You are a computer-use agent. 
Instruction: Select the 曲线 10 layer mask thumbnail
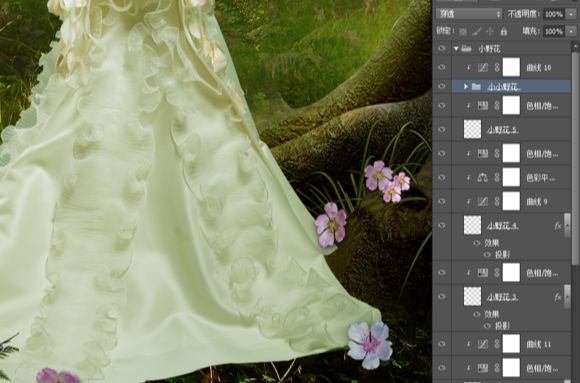[511, 67]
